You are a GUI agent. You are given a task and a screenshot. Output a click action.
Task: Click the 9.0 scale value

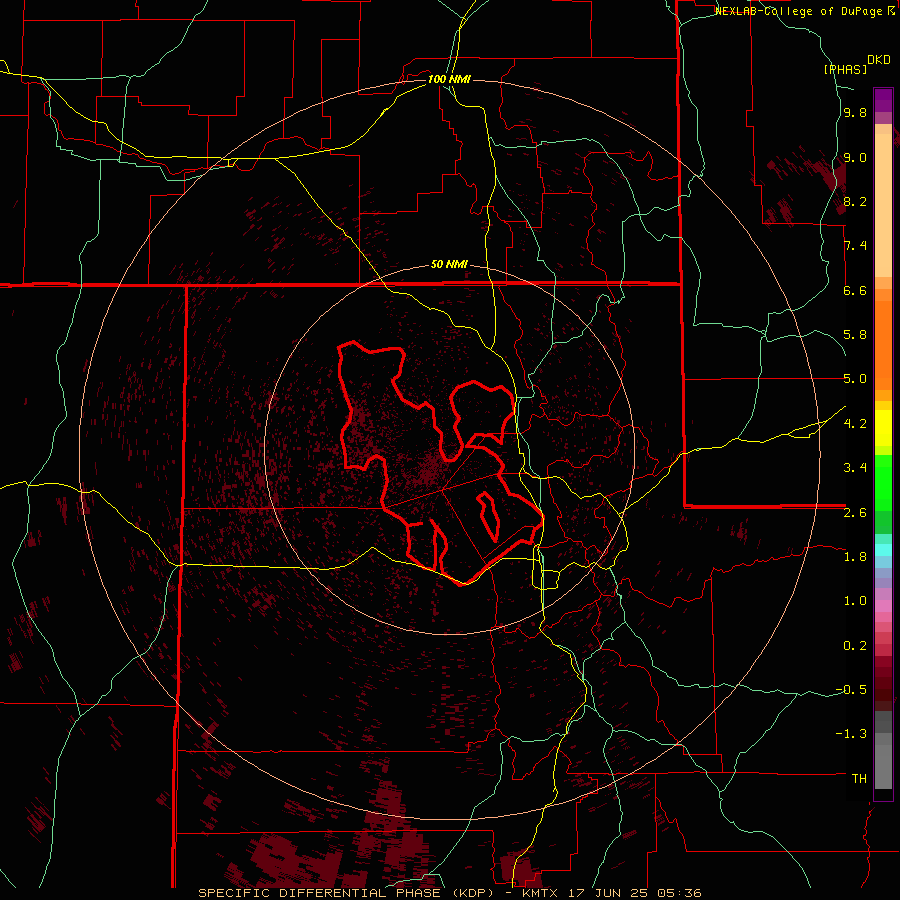click(x=855, y=158)
